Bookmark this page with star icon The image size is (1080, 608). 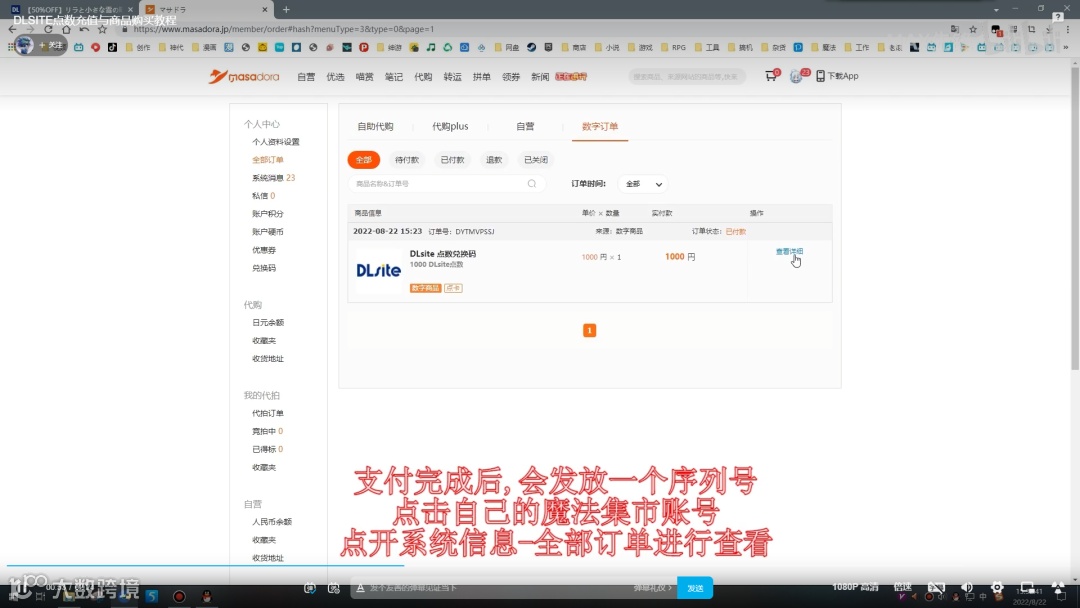pos(973,29)
